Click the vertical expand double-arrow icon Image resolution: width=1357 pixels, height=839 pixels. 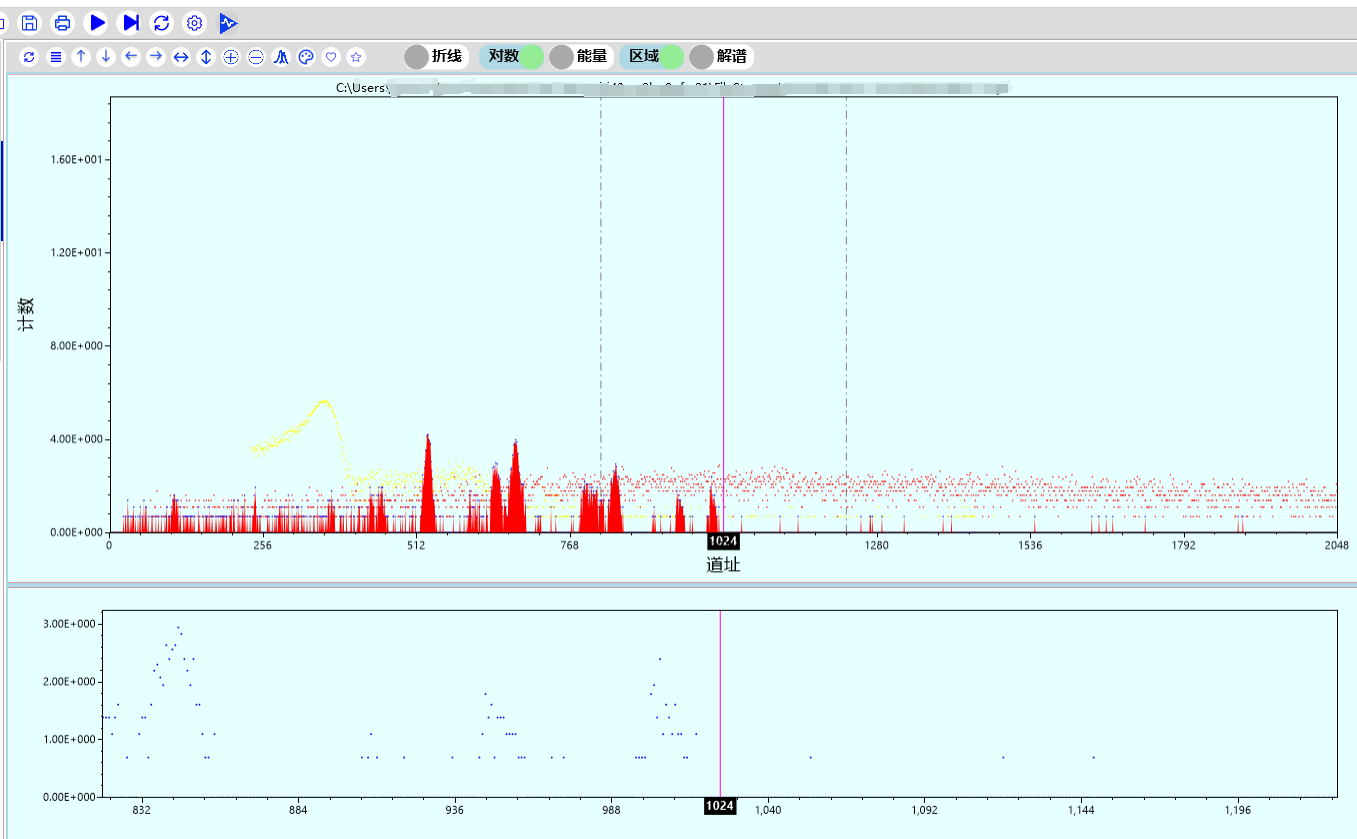[x=206, y=57]
